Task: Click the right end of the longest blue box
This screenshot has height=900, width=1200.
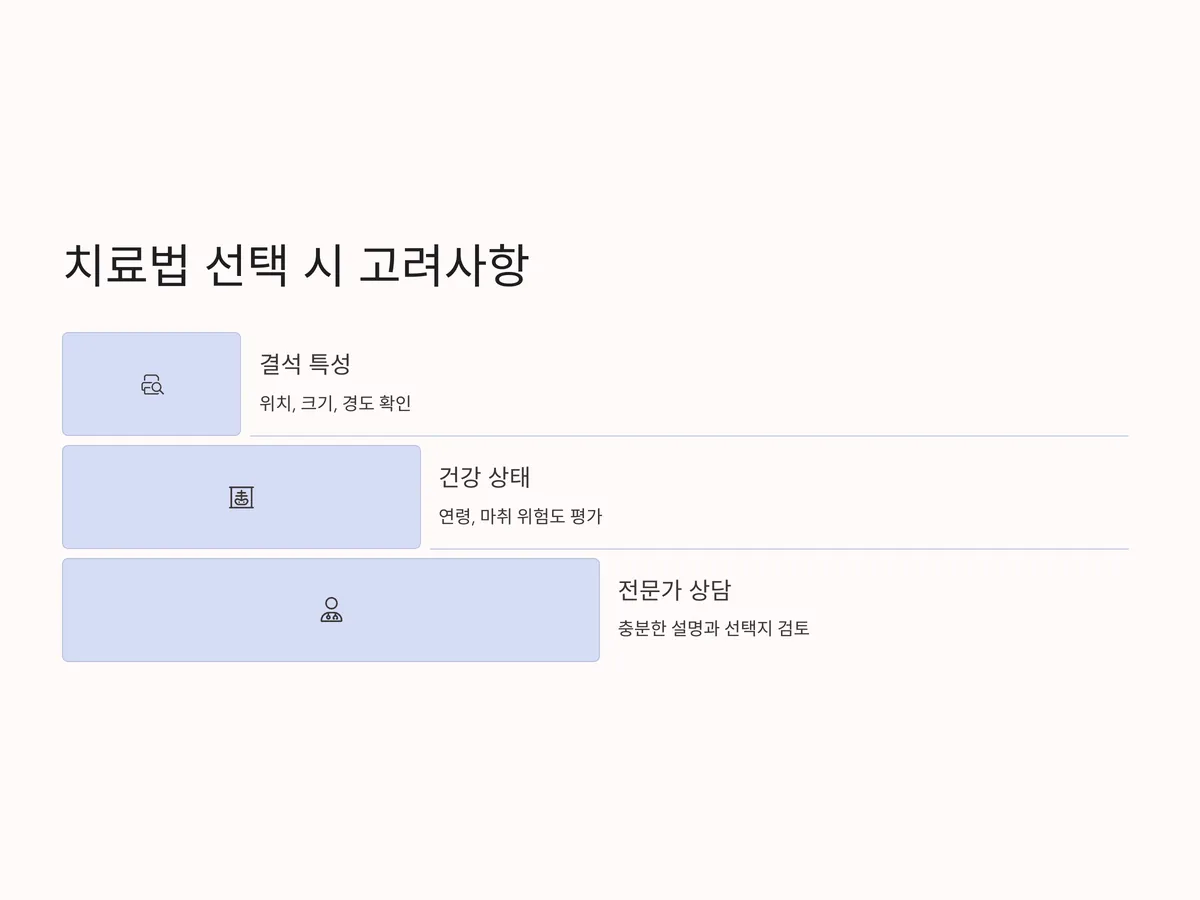Action: 596,610
